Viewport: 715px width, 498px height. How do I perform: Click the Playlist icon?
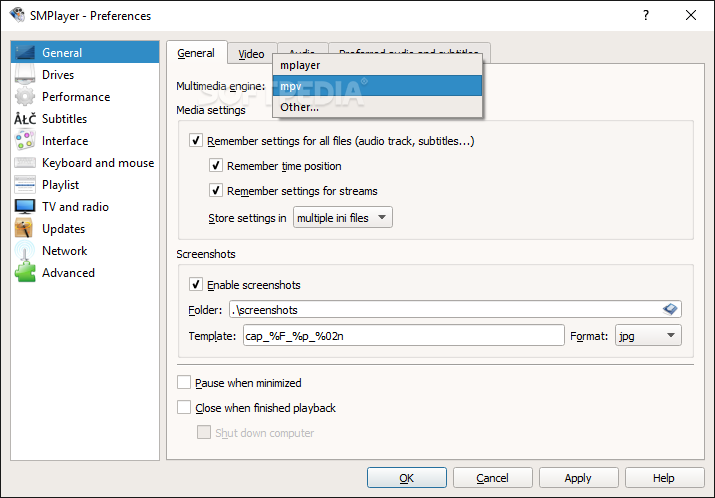click(25, 185)
